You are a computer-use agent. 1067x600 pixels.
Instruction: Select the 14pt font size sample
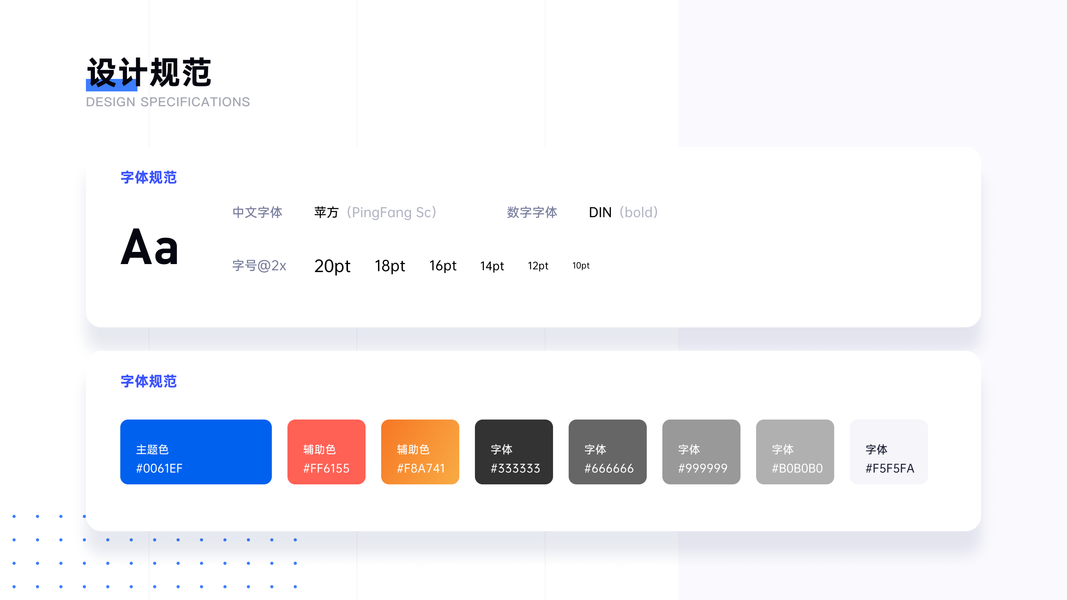coord(492,266)
